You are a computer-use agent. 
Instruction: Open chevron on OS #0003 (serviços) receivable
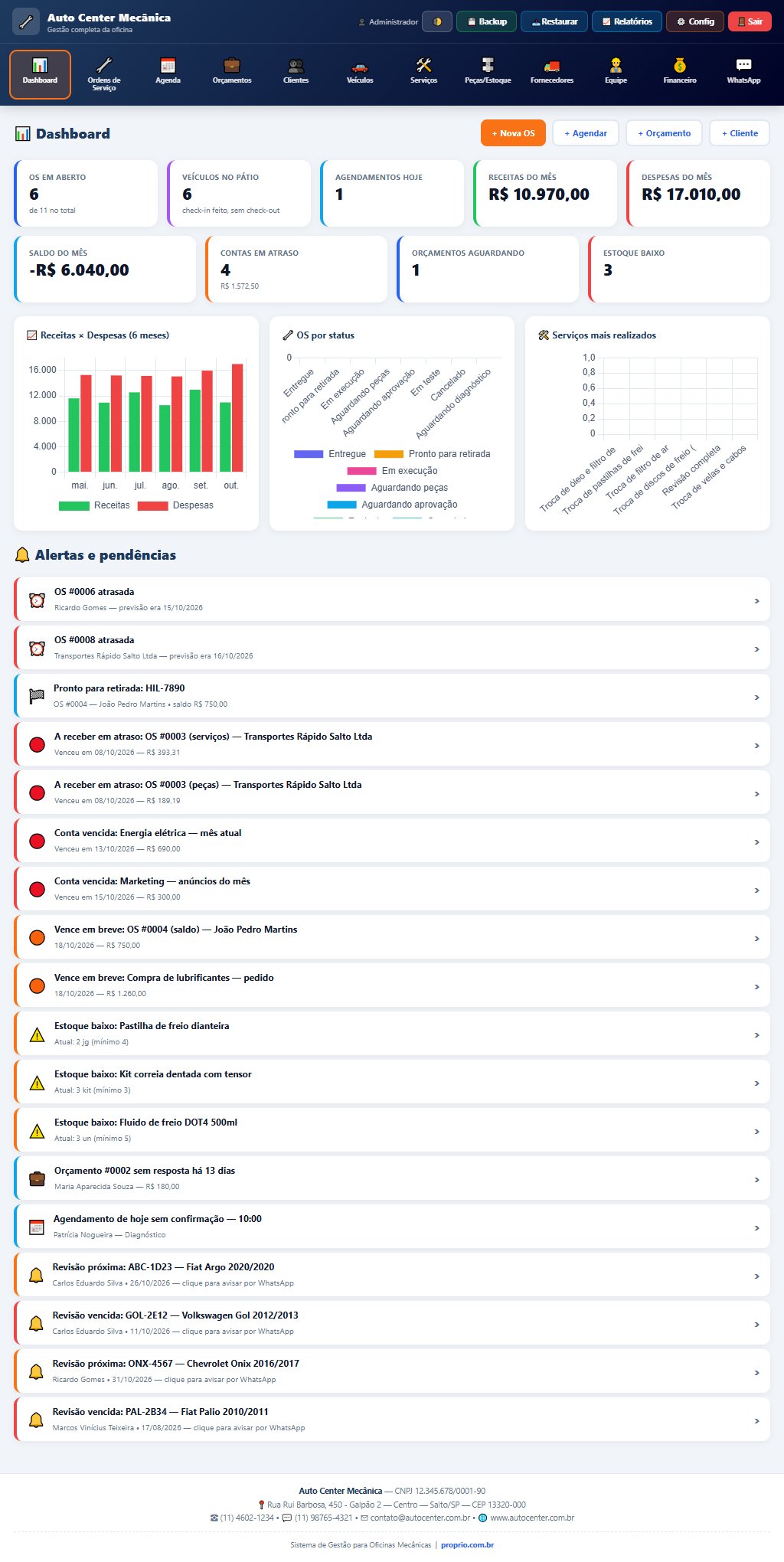coord(756,746)
